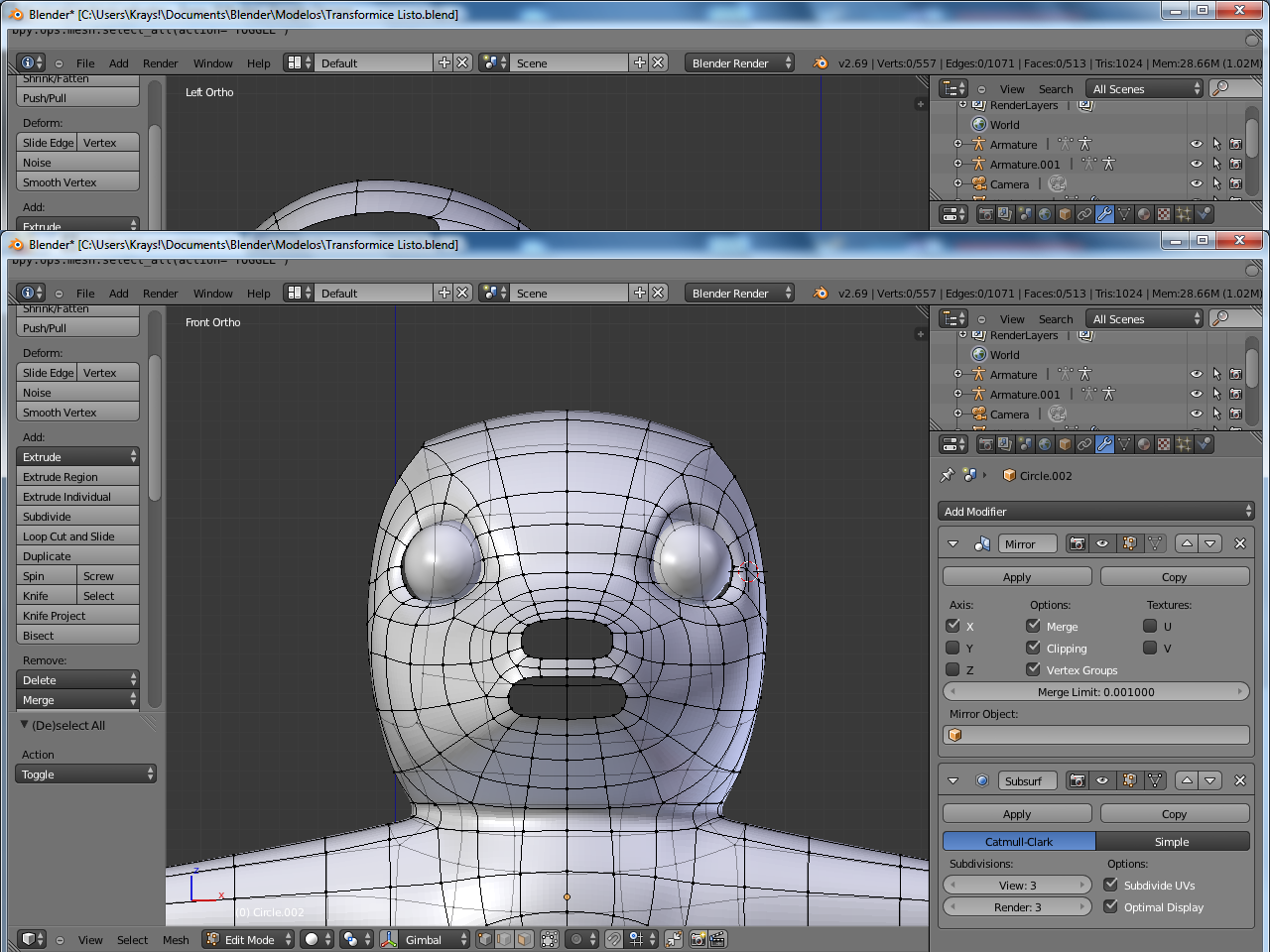Click Loop Cut and Slide
Viewport: 1270px width, 952px height.
click(x=77, y=536)
